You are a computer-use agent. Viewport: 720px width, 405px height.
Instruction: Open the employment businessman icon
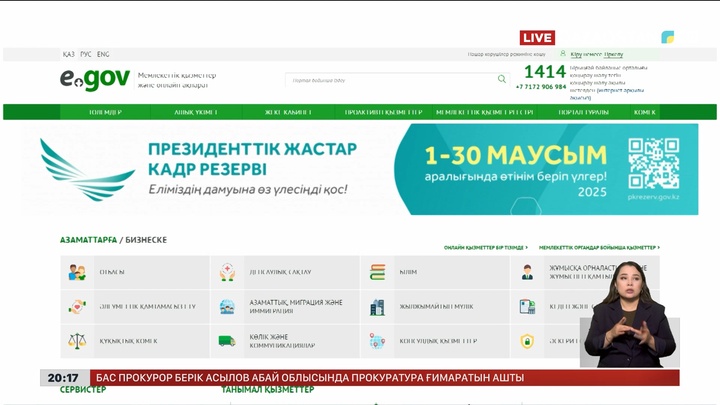527,272
